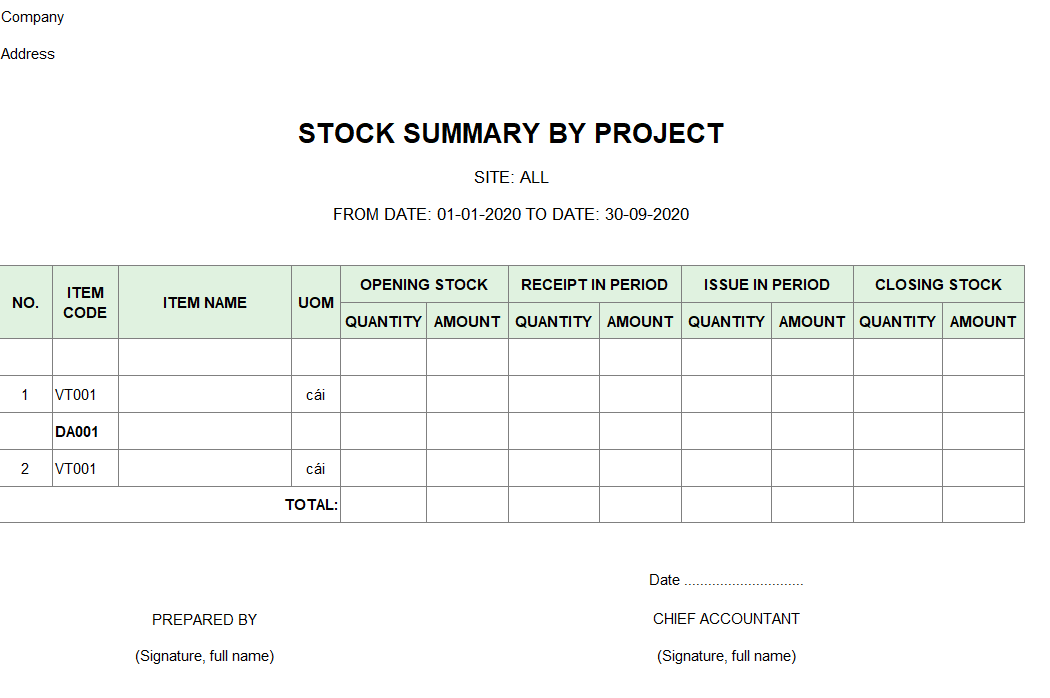This screenshot has width=1050, height=698.
Task: Select the NO. column header
Action: coord(25,302)
